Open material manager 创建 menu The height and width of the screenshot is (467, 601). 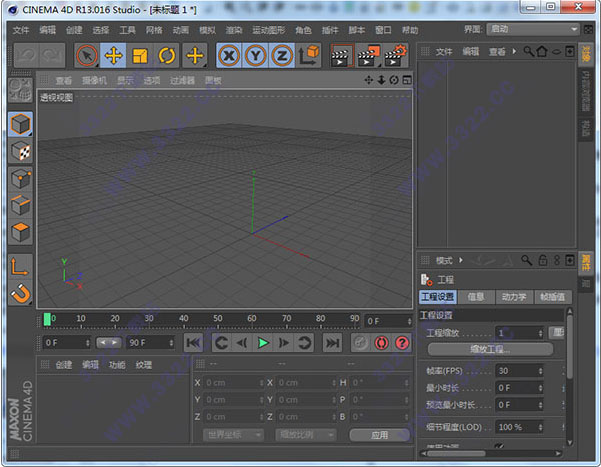[64, 365]
